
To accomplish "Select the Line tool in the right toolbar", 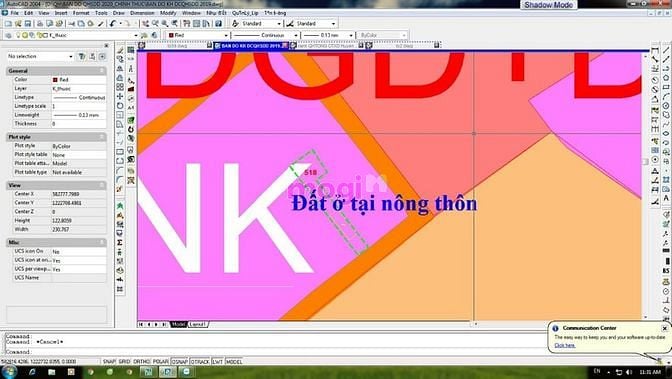I will [x=666, y=51].
